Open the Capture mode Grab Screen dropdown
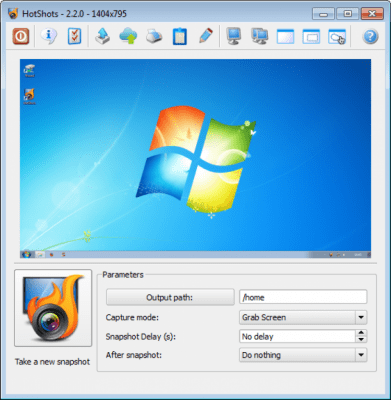 303,317
